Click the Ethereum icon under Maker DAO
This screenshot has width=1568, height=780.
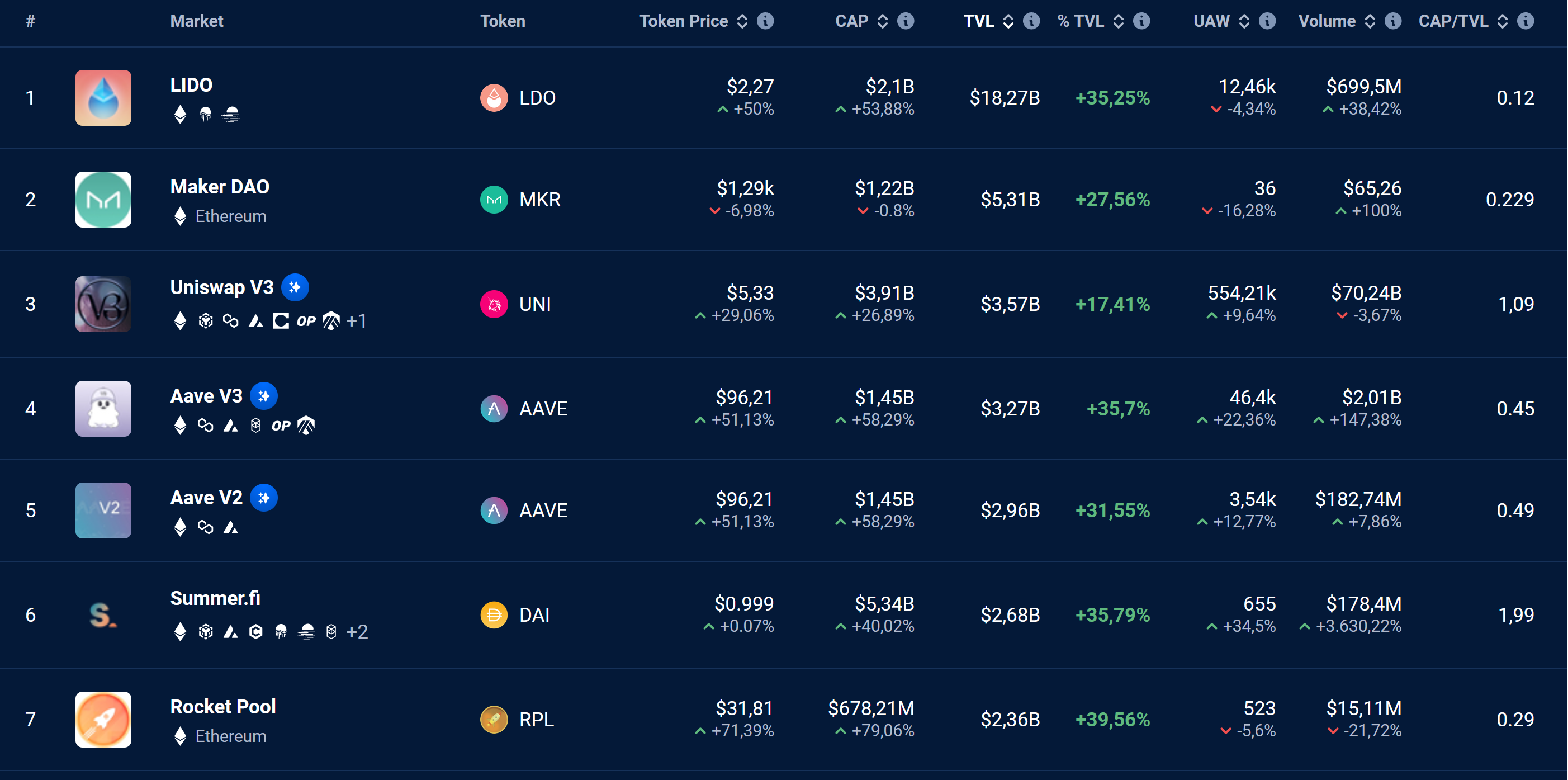point(179,216)
